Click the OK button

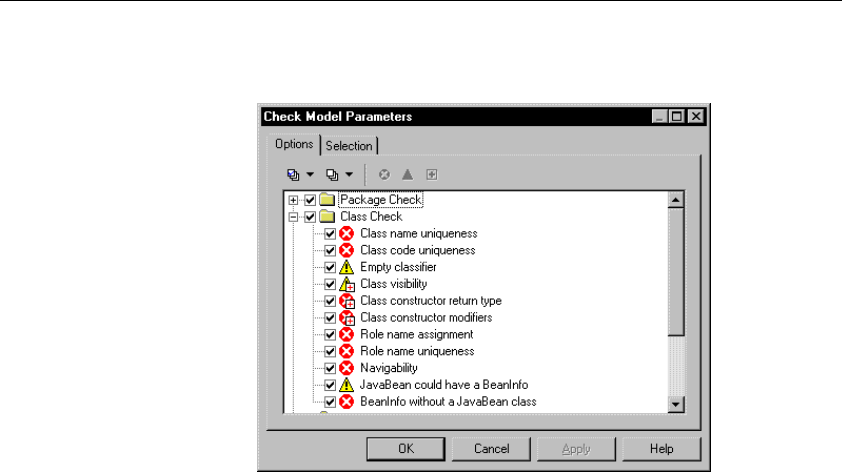tap(406, 449)
